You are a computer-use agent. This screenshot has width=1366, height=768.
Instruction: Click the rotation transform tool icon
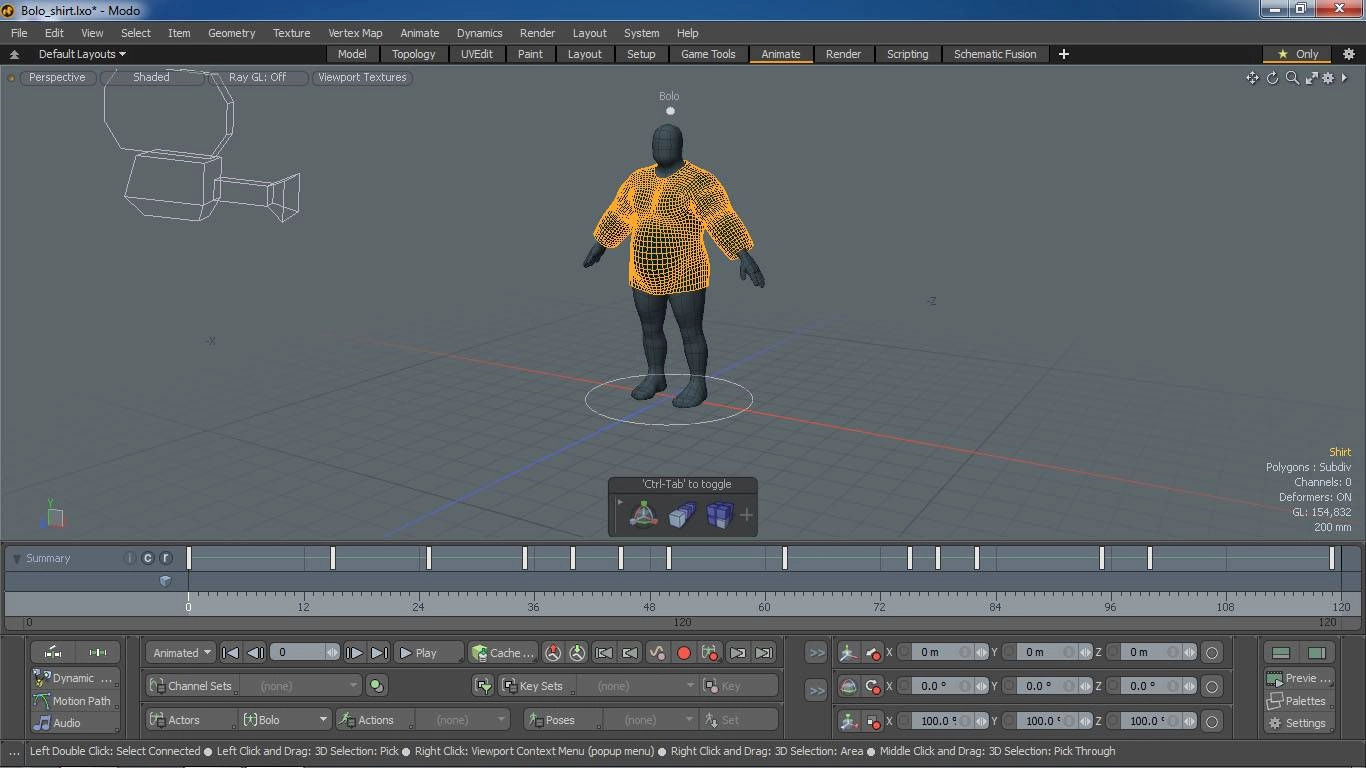tap(848, 686)
